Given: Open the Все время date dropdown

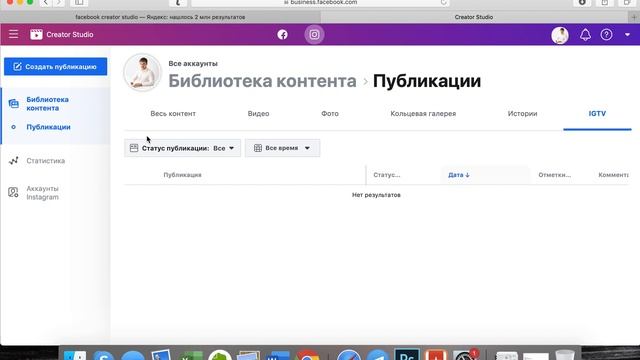Looking at the screenshot, I should tap(282, 148).
